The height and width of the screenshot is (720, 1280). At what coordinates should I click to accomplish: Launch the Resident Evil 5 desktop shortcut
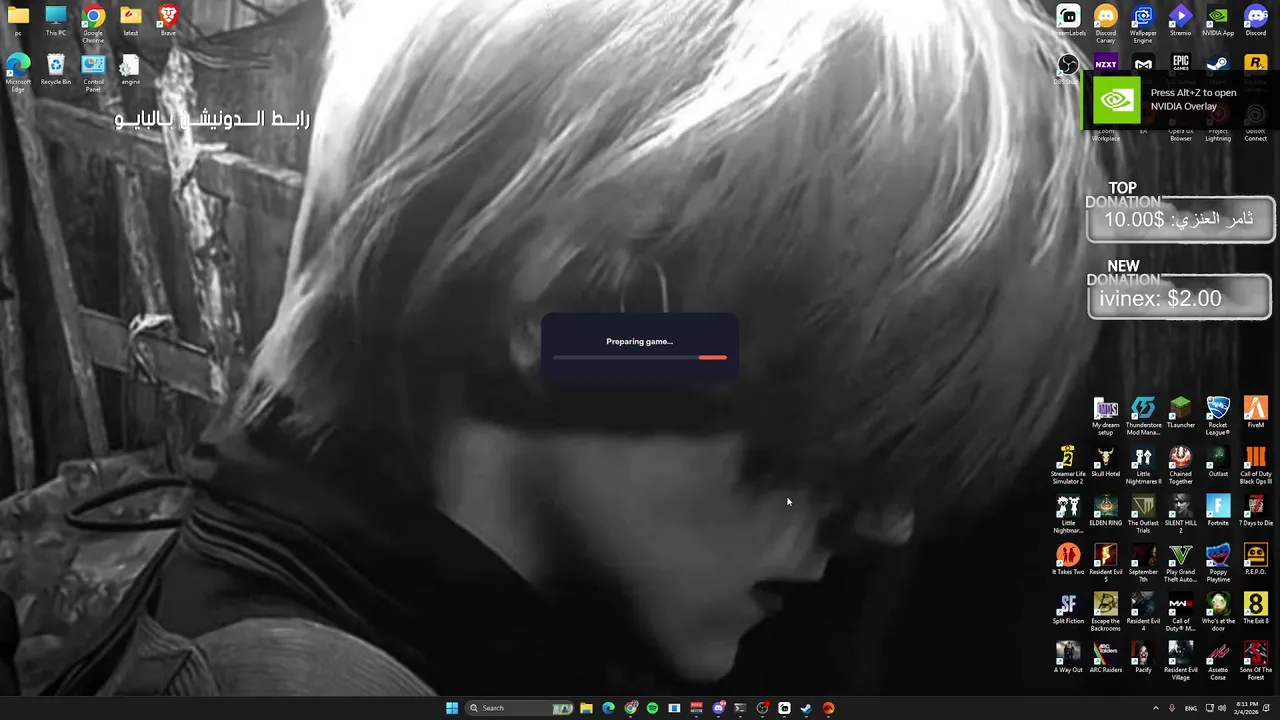[x=1106, y=563]
